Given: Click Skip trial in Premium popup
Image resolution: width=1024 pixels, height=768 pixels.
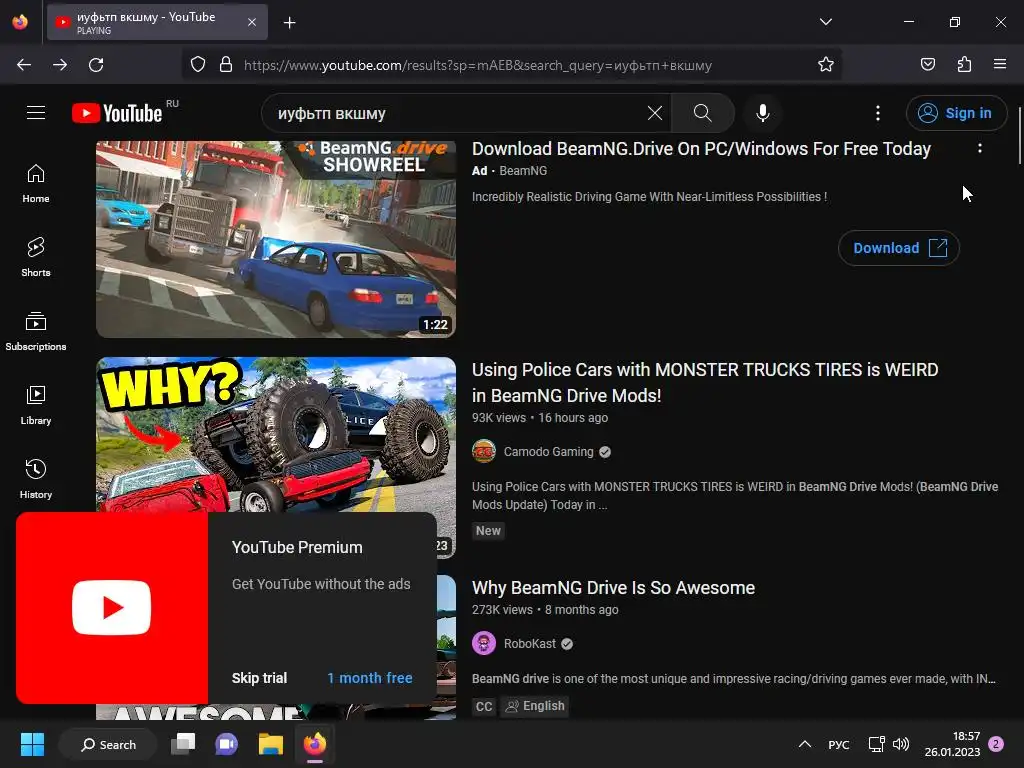Looking at the screenshot, I should pyautogui.click(x=259, y=678).
